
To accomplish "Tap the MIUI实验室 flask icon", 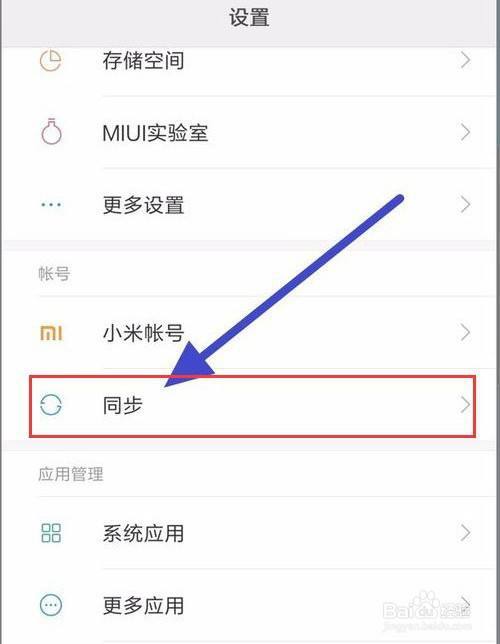I will pos(51,131).
